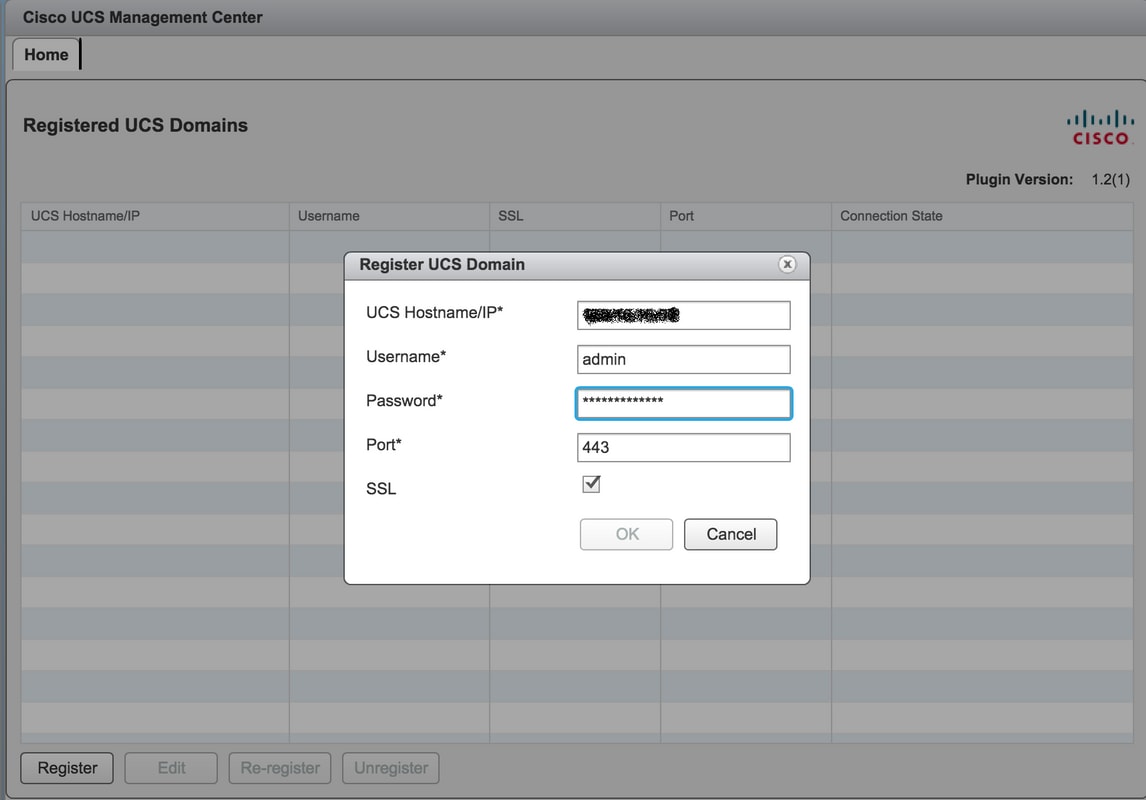
Task: Click the OK button in dialog
Action: click(626, 534)
